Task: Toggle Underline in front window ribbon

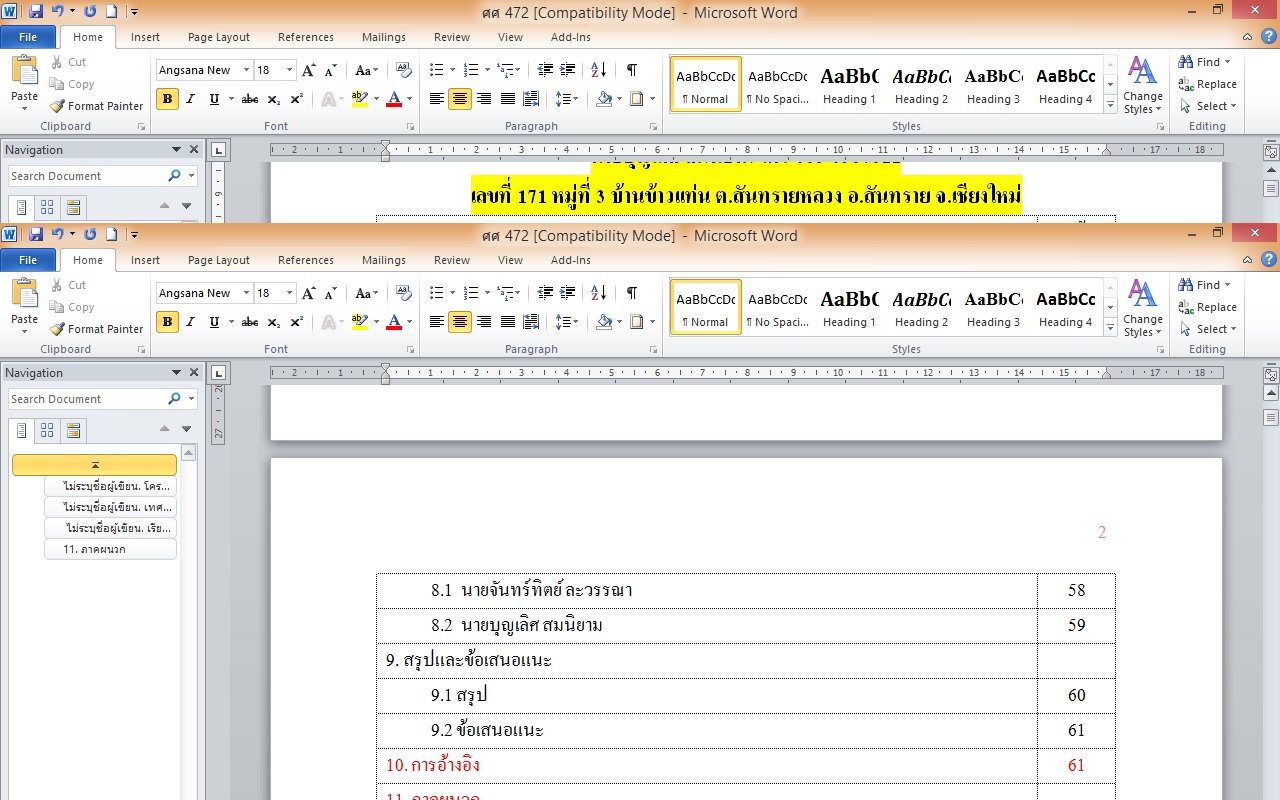Action: pyautogui.click(x=214, y=322)
